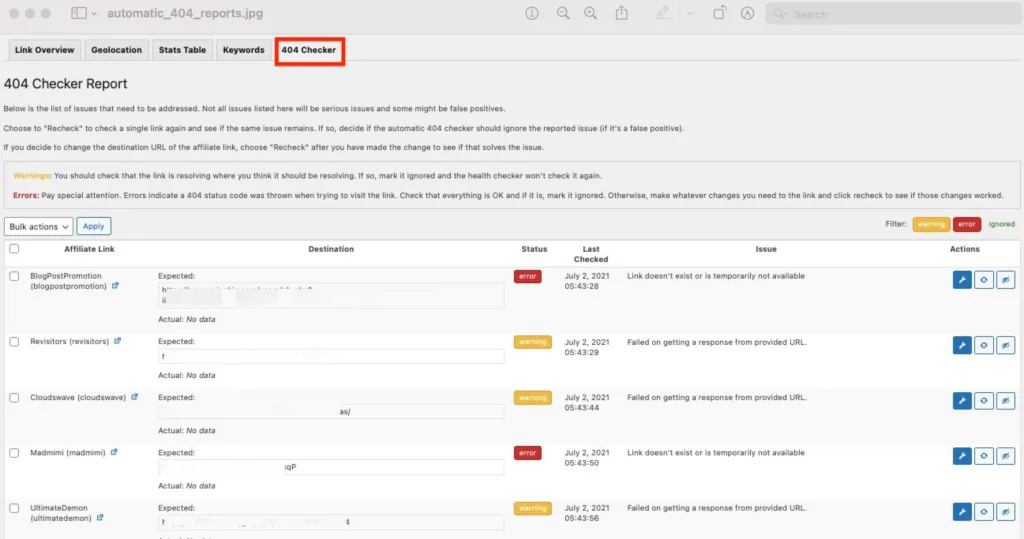Click the wrench edit icon for Madmimi
Screen dimensions: 1024x539
[x=961, y=457]
